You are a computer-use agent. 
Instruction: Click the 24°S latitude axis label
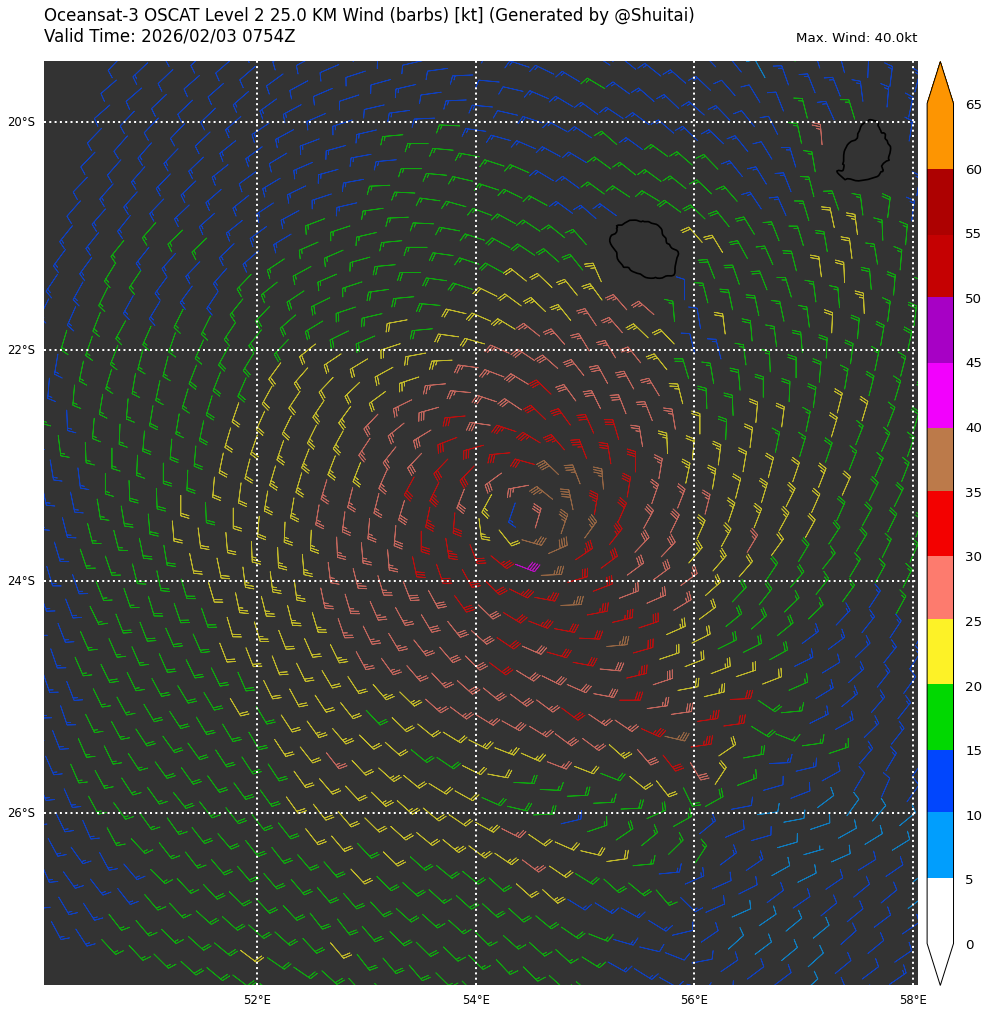tap(21, 581)
